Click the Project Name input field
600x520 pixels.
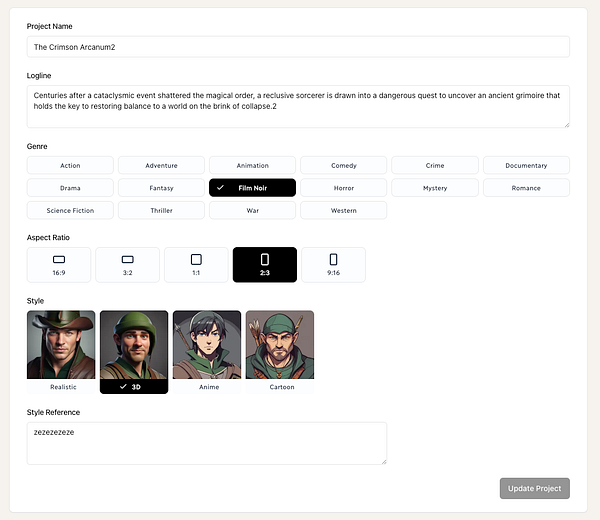[298, 47]
